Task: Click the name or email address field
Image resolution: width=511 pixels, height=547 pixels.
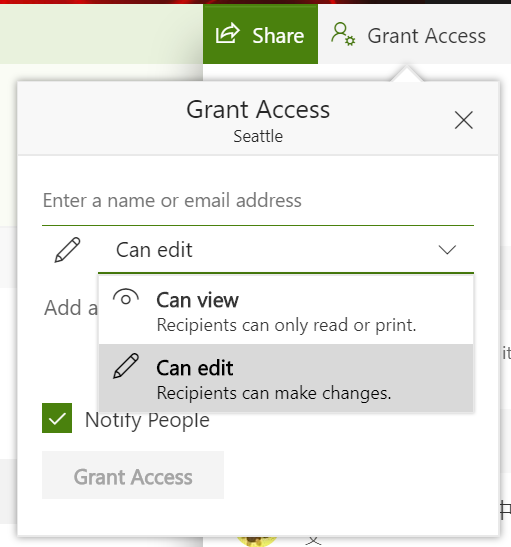Action: coord(258,201)
